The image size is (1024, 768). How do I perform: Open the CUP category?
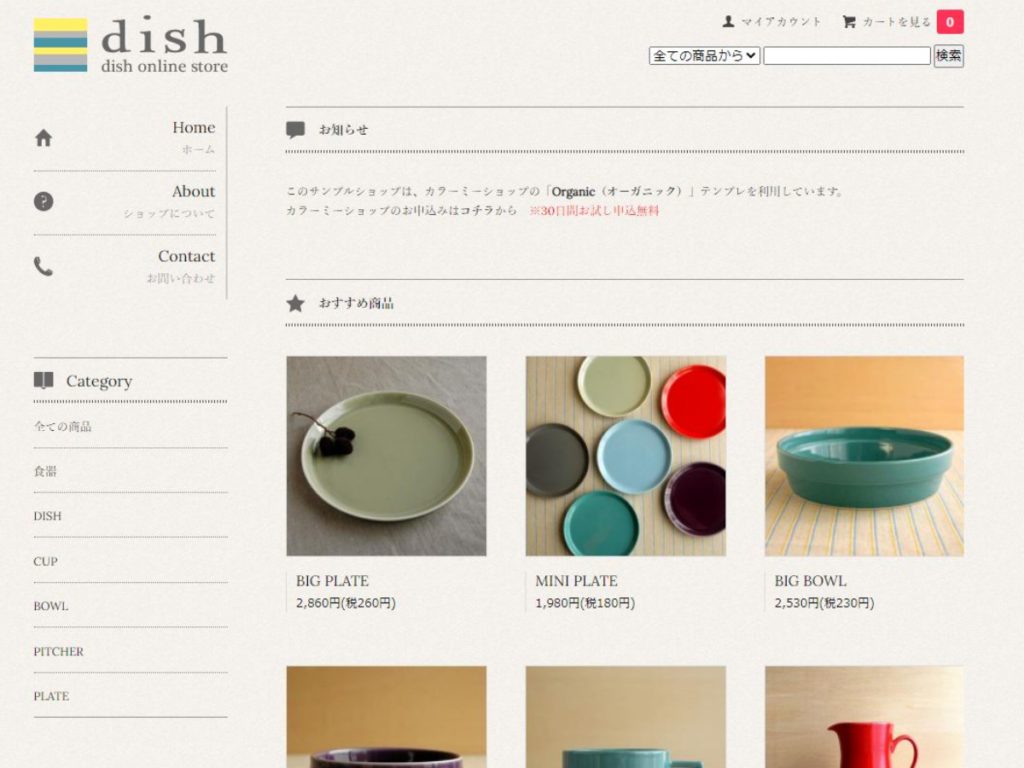click(x=46, y=561)
